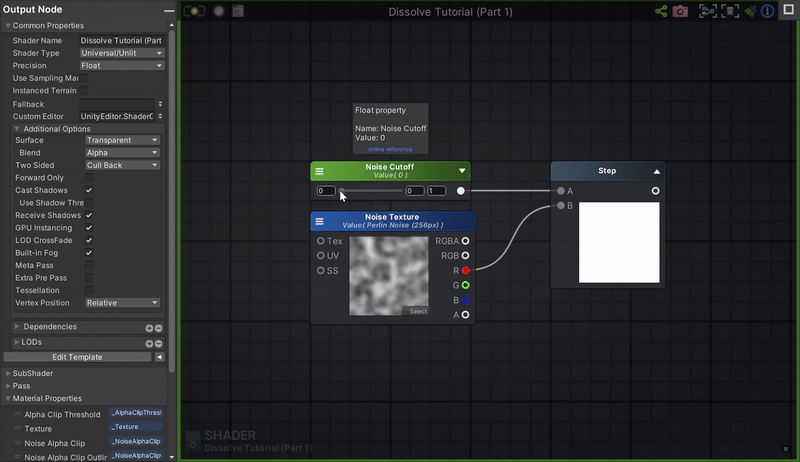Enable the Tessellation checkbox

coord(89,290)
